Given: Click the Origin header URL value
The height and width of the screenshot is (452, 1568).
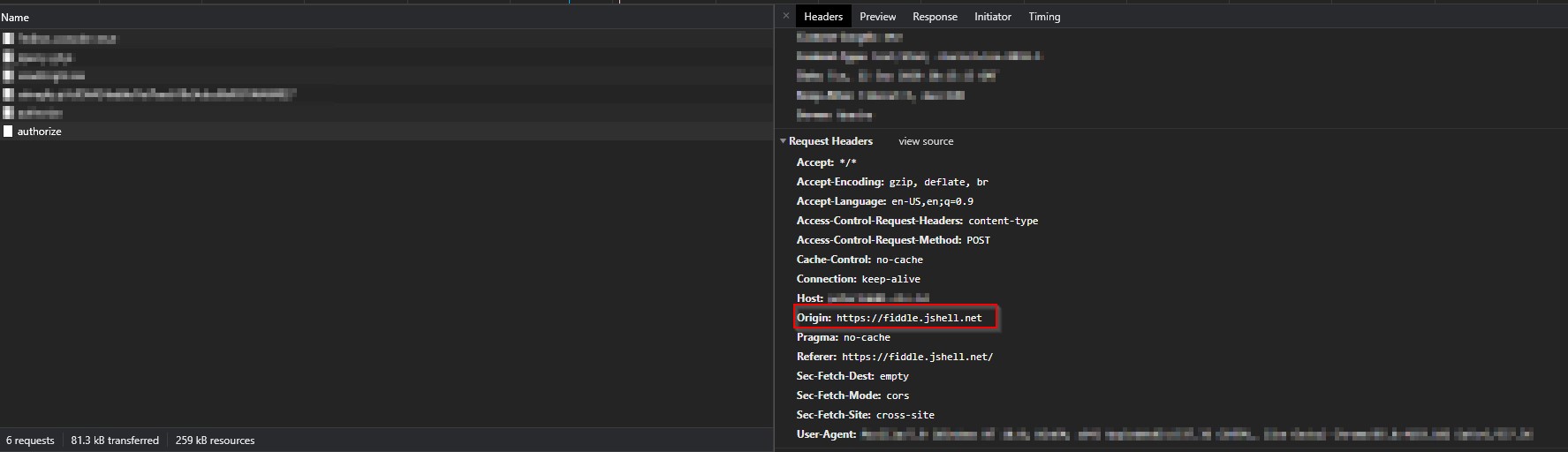Looking at the screenshot, I should (x=909, y=318).
